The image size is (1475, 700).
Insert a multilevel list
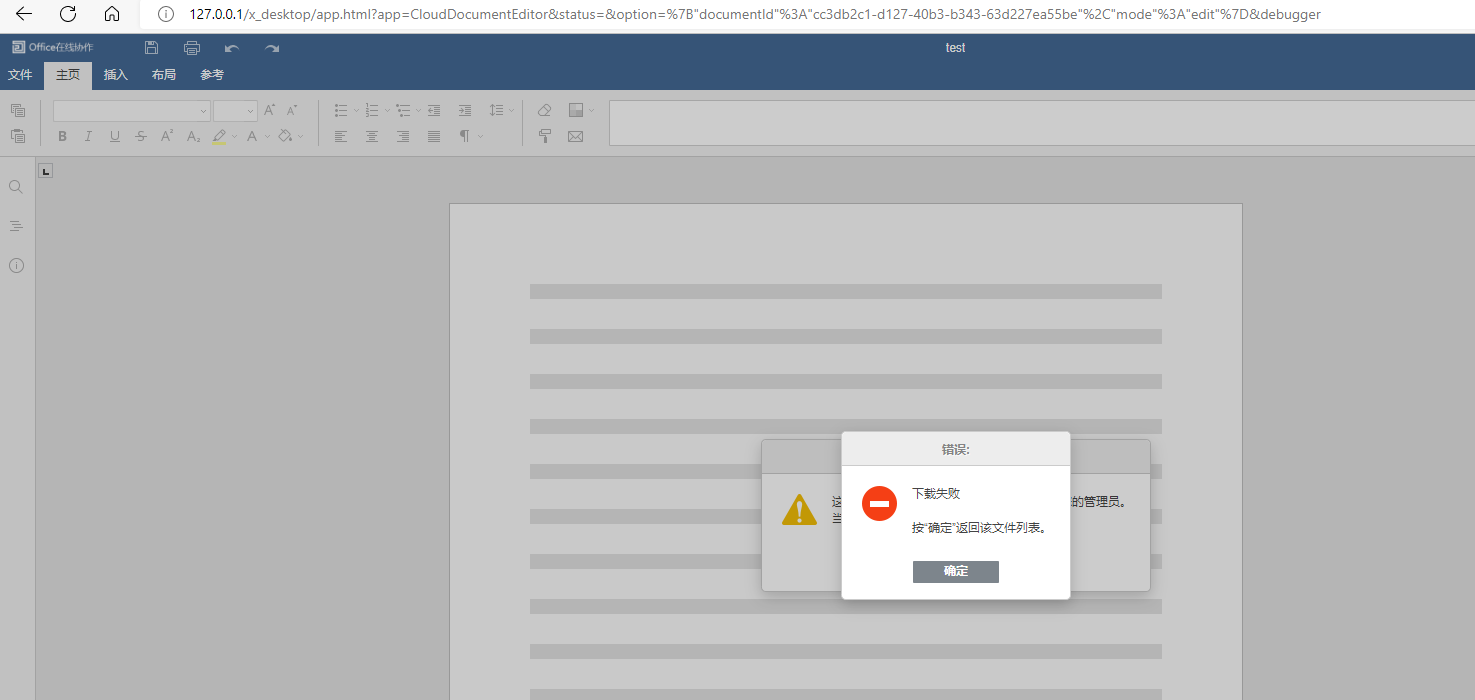point(403,111)
